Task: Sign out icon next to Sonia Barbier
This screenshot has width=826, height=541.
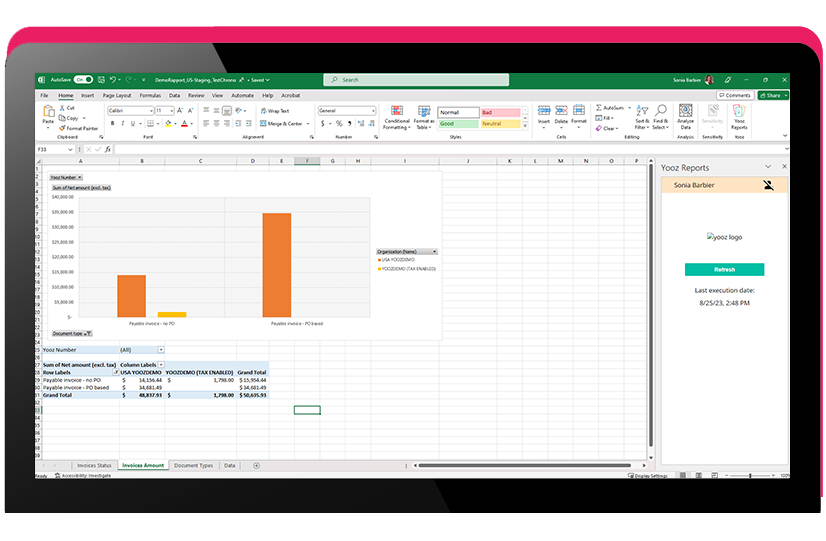Action: pyautogui.click(x=769, y=185)
